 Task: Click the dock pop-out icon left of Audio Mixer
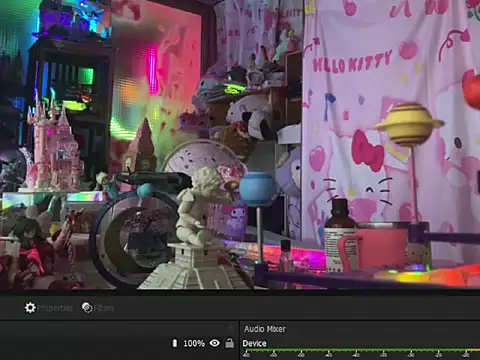tap(230, 329)
